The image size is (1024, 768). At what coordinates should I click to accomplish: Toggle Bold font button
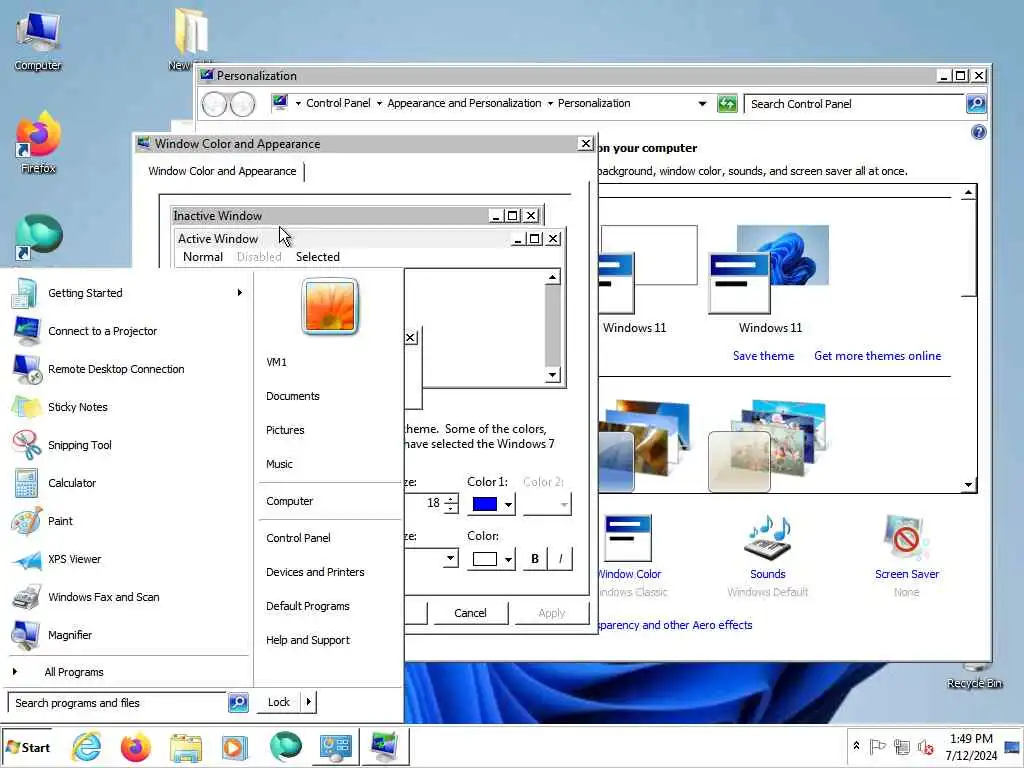tap(535, 559)
